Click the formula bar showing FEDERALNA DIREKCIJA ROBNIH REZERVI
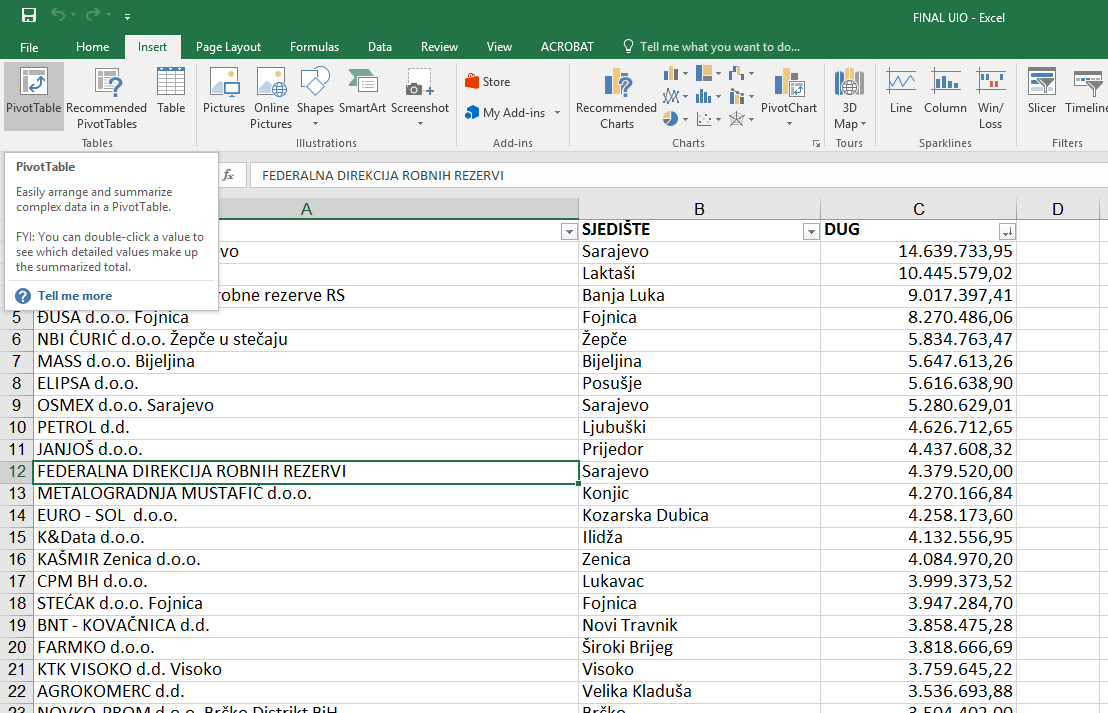The width and height of the screenshot is (1108, 713). coord(678,175)
